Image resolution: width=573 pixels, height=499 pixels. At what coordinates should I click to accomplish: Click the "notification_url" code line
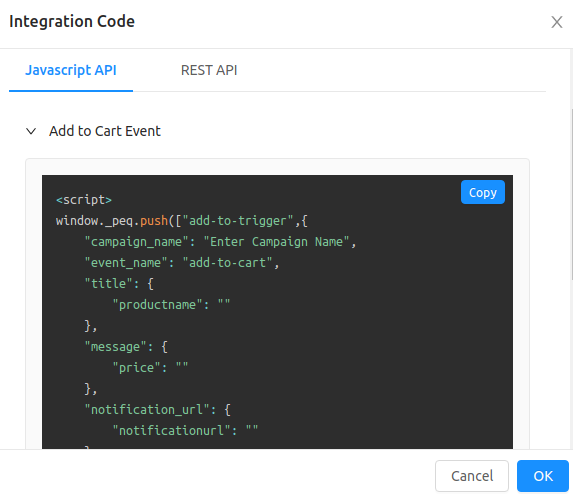pos(158,410)
